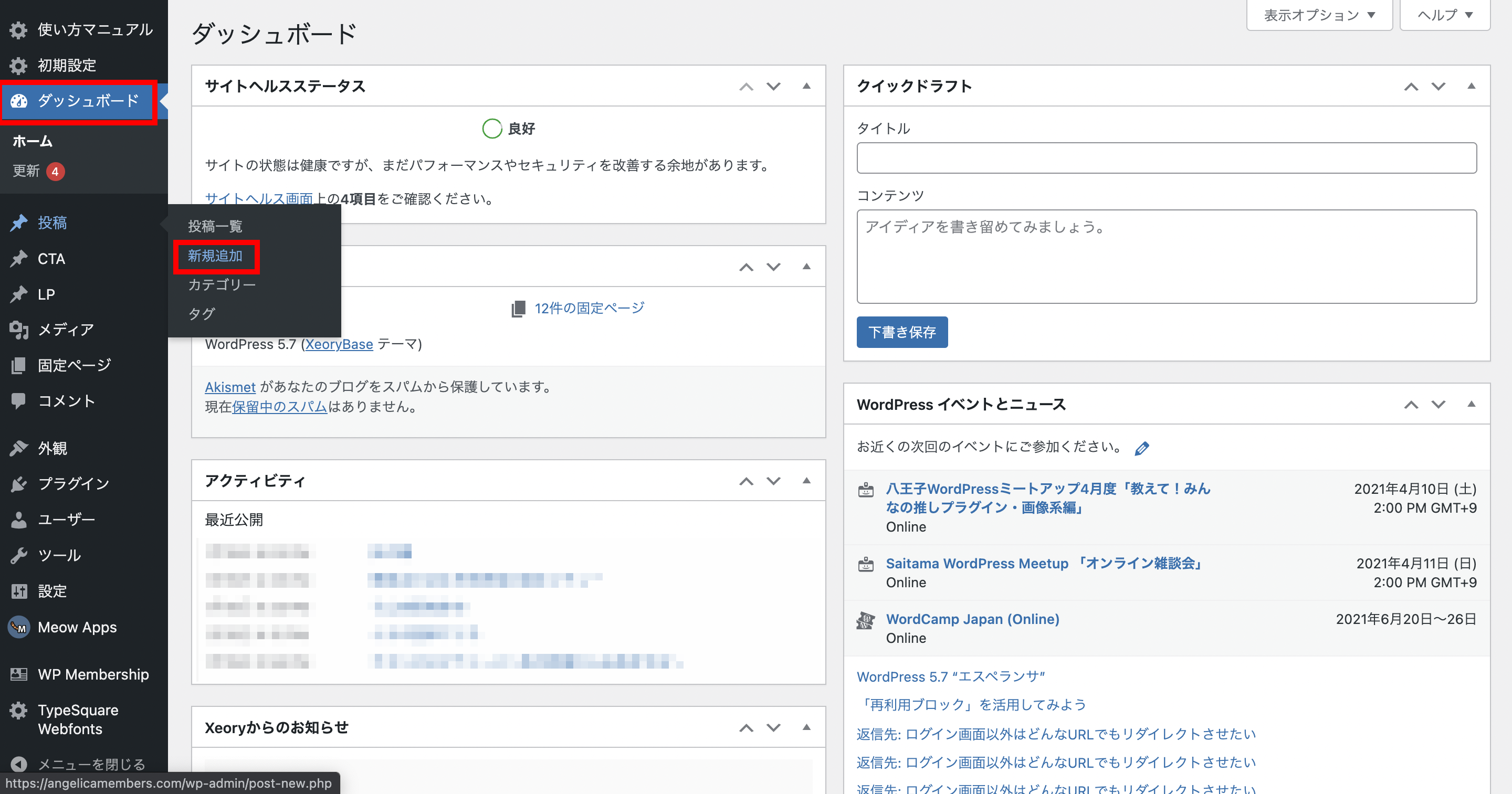
Task: Move サイトヘルスステータス panel up
Action: pyautogui.click(x=746, y=87)
